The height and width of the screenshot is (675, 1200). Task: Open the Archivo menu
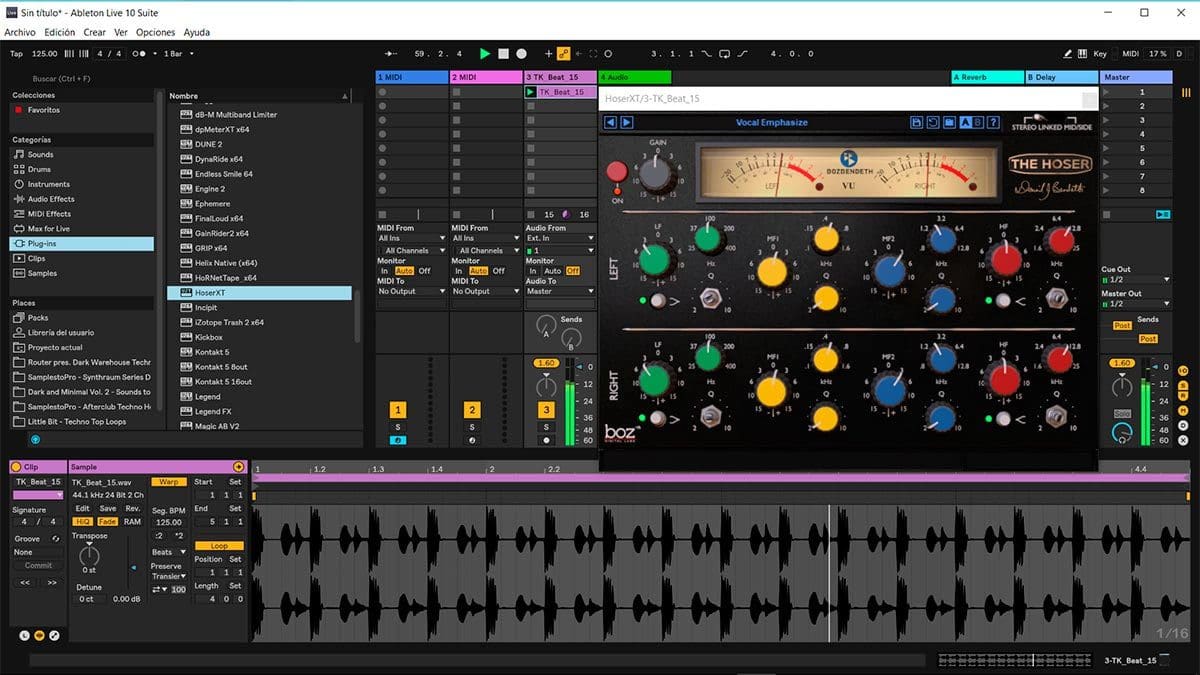pos(20,33)
